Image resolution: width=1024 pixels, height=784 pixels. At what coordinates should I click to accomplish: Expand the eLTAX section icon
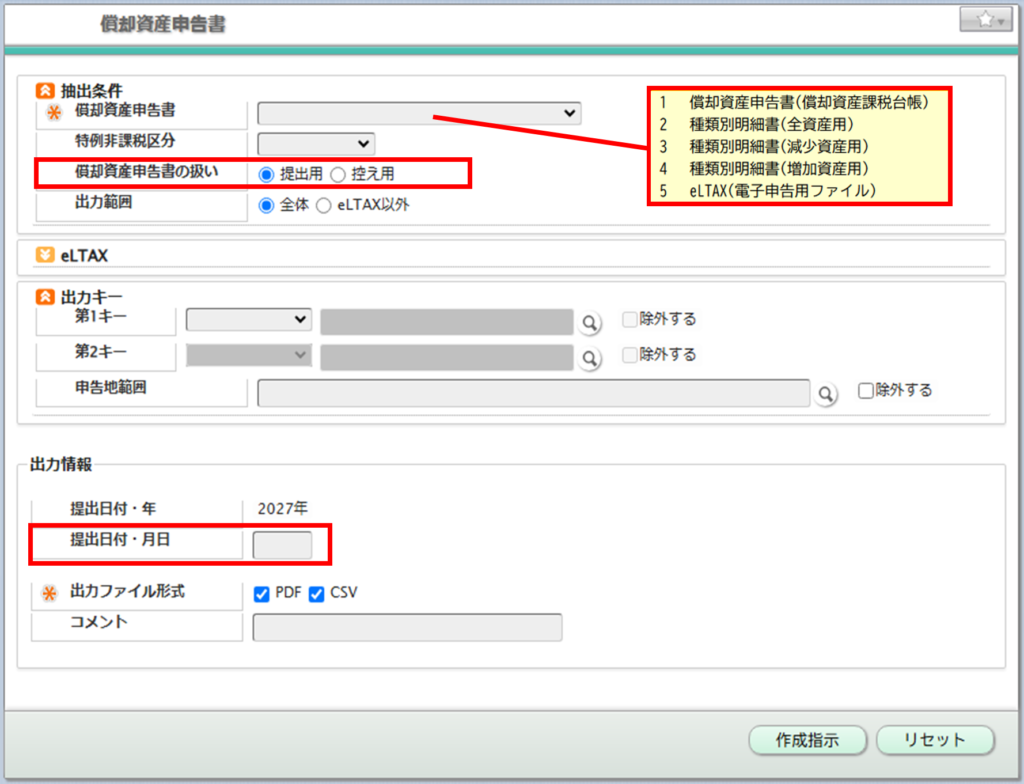point(44,255)
